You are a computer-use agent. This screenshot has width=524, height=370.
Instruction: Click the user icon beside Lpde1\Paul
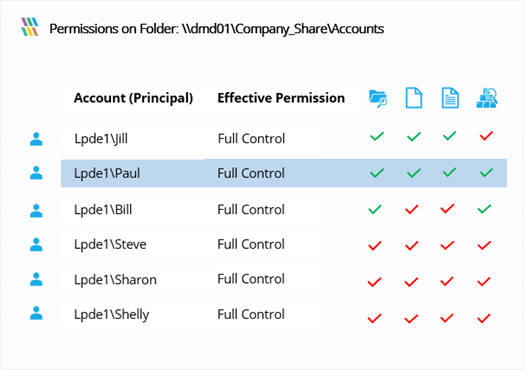tap(36, 173)
